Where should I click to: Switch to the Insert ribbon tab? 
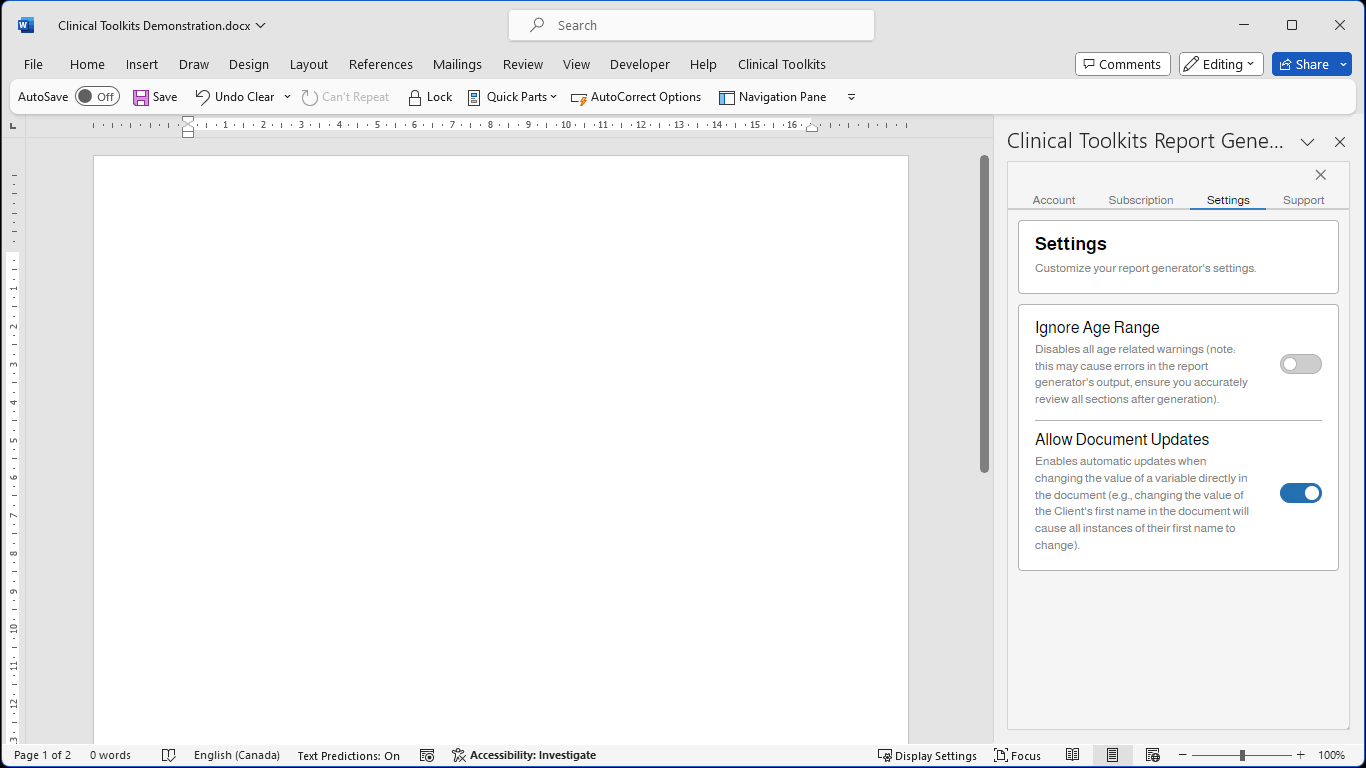coord(142,64)
